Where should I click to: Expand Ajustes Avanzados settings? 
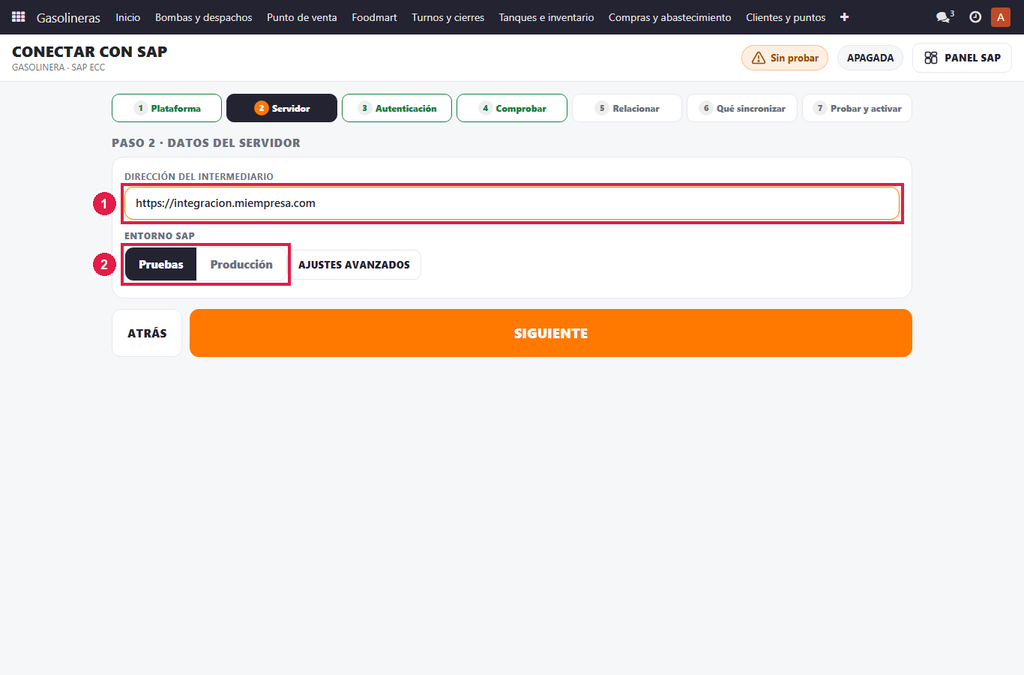coord(354,264)
